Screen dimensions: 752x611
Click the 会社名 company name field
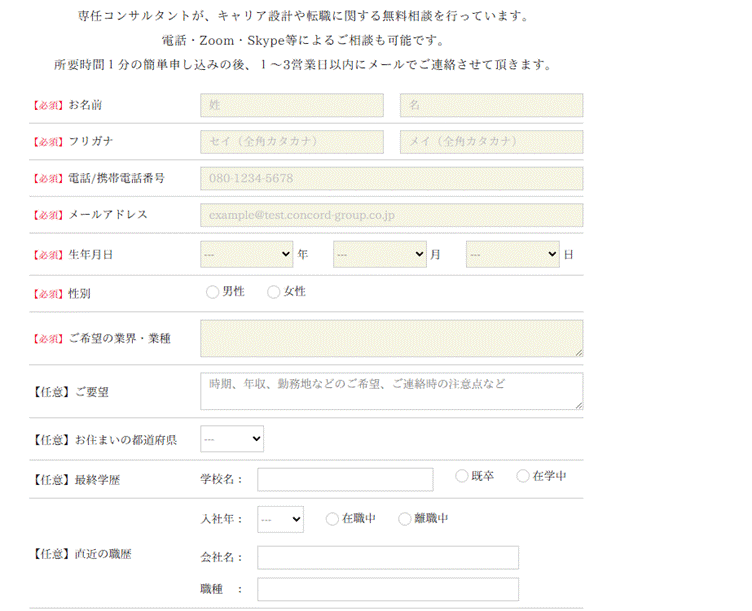coord(388,557)
